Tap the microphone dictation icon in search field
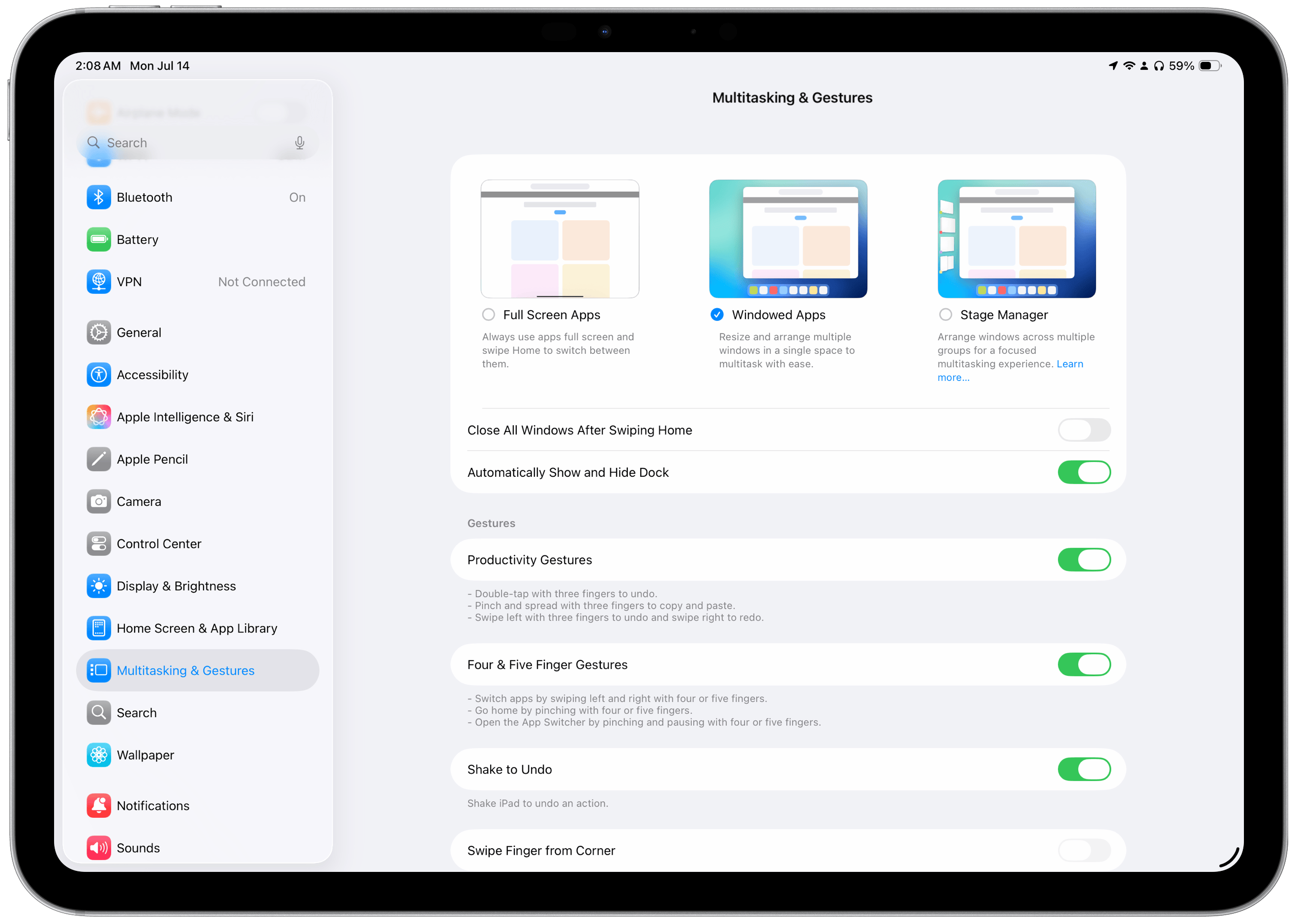The height and width of the screenshot is (924, 1298). pyautogui.click(x=299, y=143)
